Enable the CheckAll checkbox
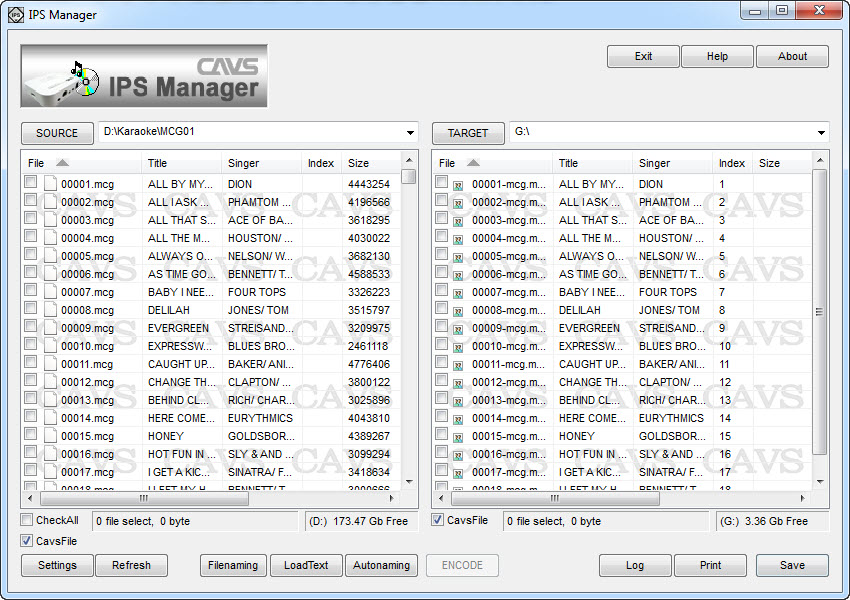The height and width of the screenshot is (600, 850). tap(27, 520)
